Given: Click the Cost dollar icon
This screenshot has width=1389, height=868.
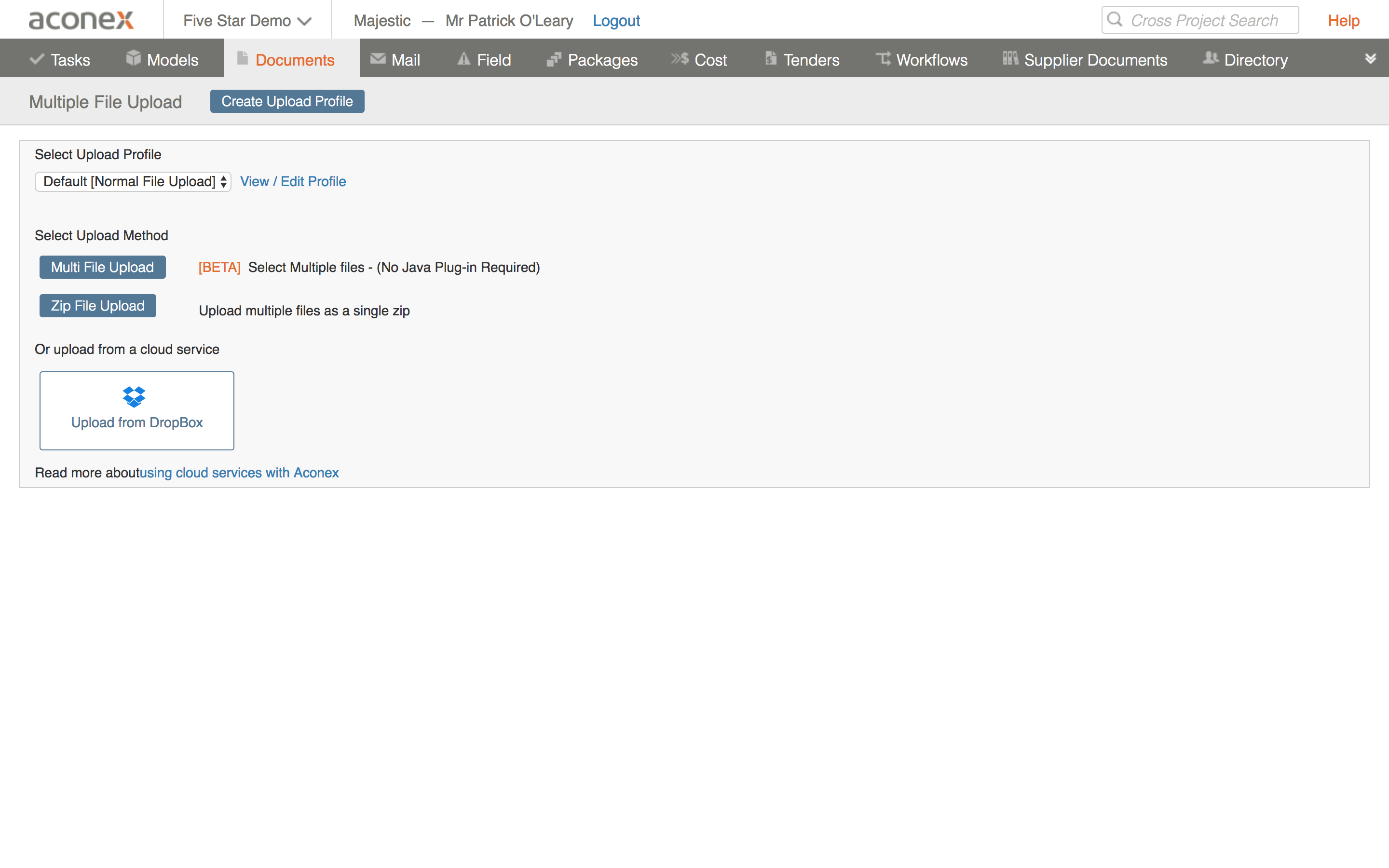Looking at the screenshot, I should tap(680, 58).
